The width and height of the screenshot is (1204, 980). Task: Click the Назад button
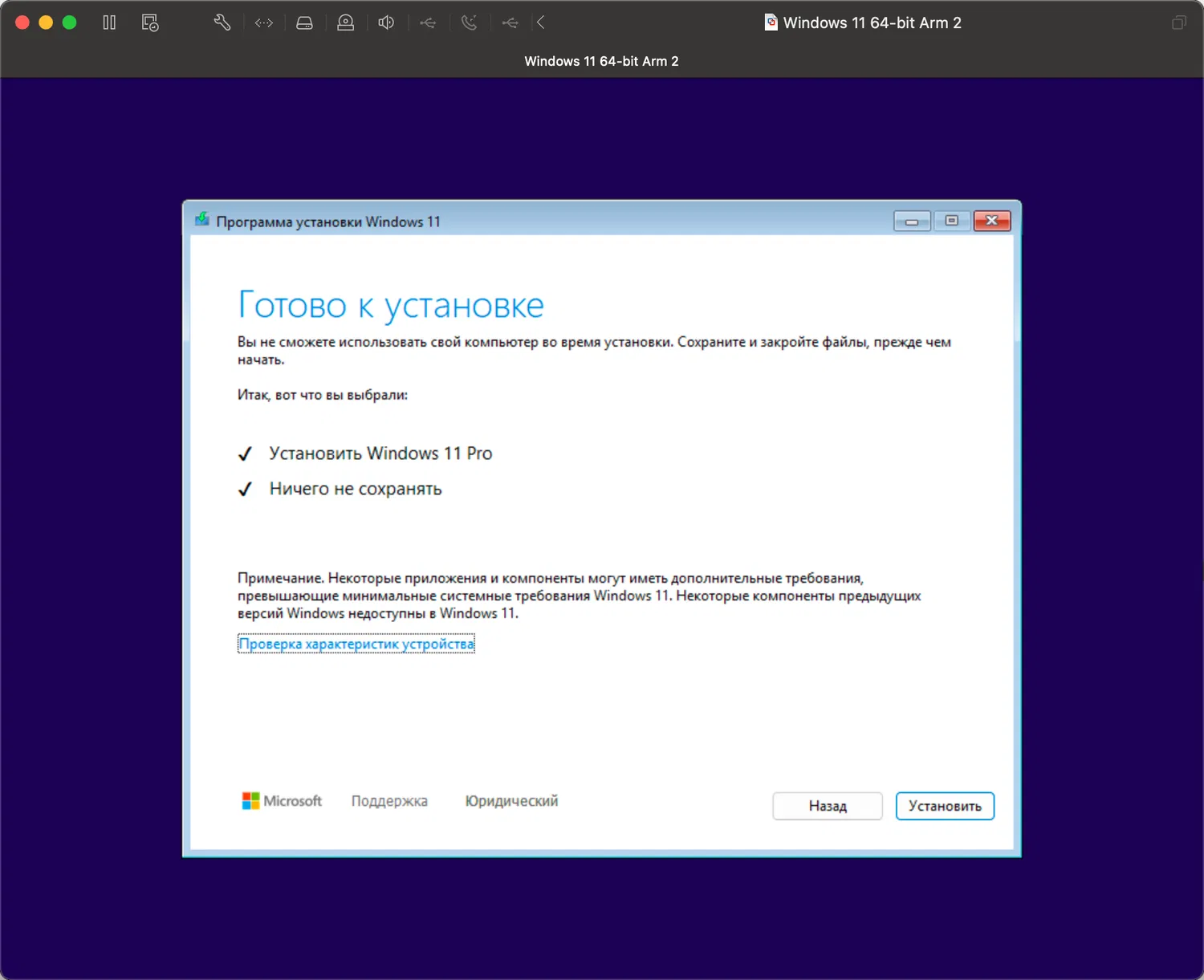point(828,806)
